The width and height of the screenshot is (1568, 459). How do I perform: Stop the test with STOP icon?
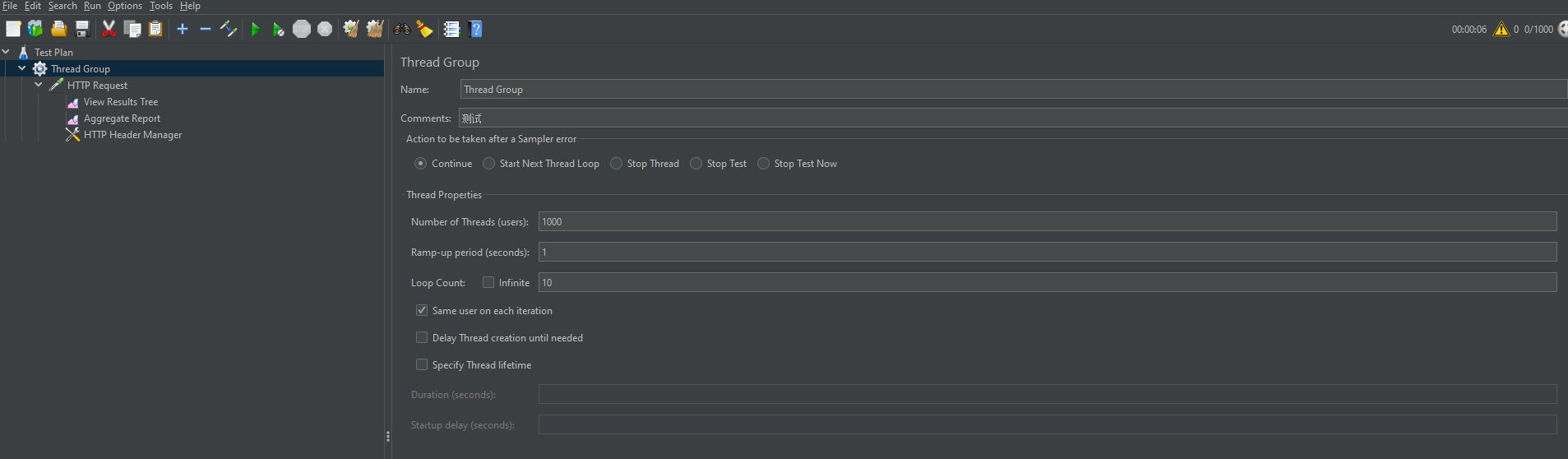tap(302, 29)
